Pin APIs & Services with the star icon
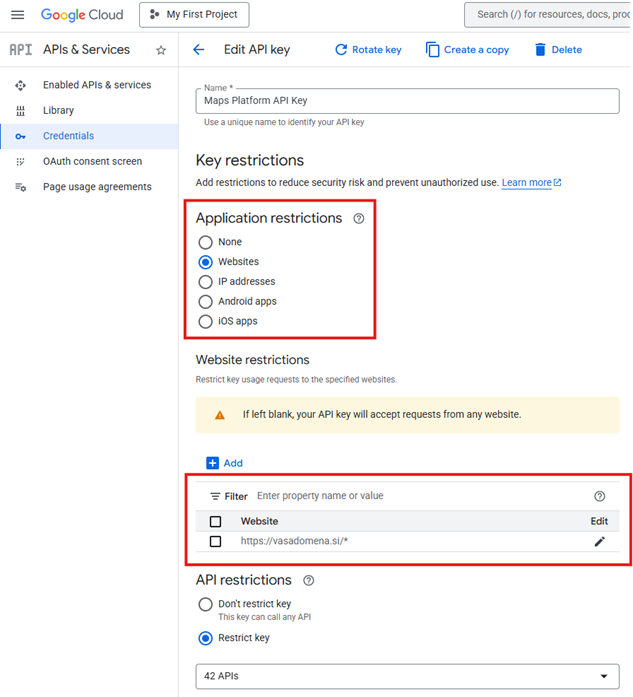 [x=161, y=50]
